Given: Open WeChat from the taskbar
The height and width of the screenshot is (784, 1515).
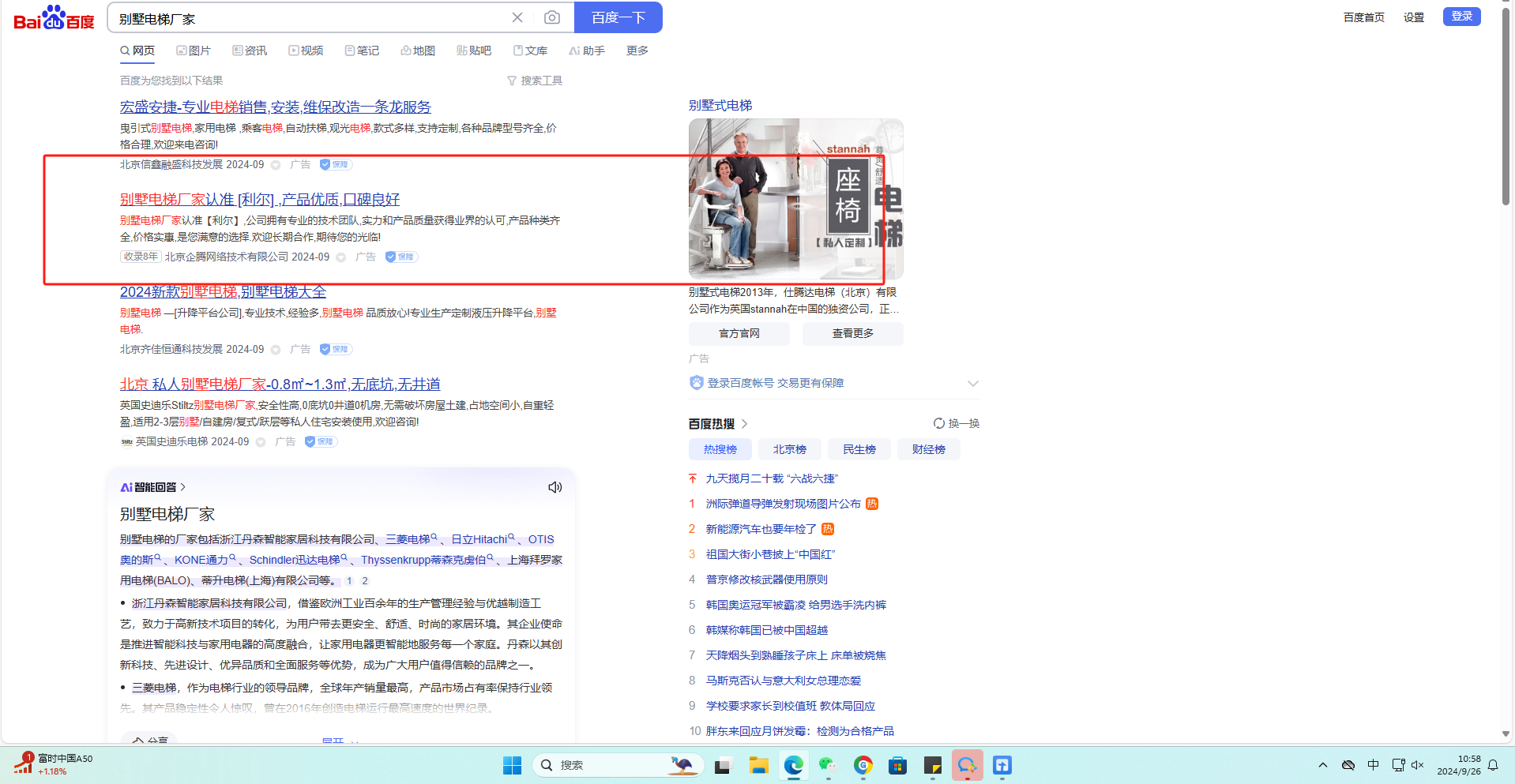Looking at the screenshot, I should click(x=828, y=765).
